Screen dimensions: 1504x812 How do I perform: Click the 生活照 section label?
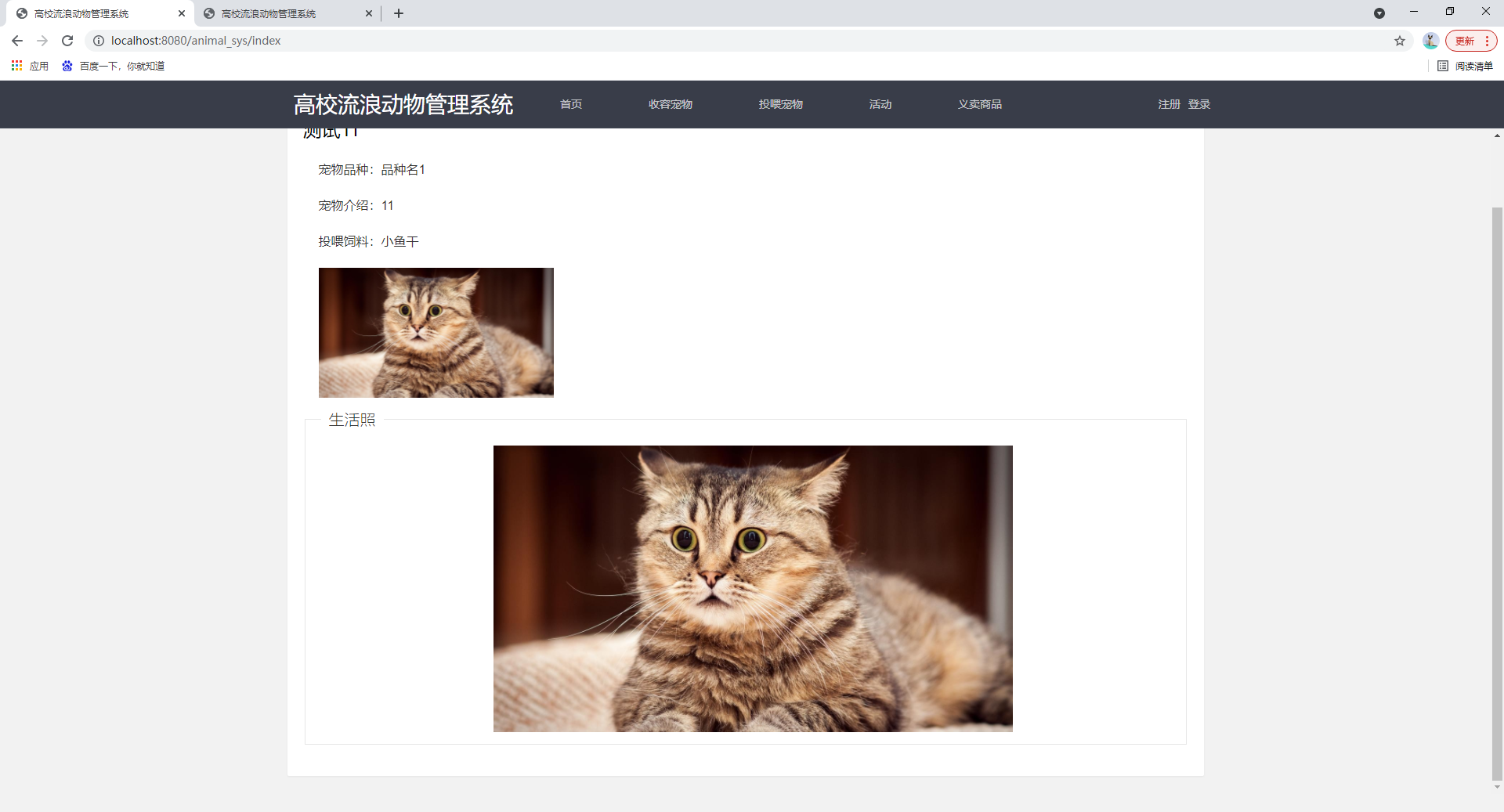pyautogui.click(x=352, y=420)
